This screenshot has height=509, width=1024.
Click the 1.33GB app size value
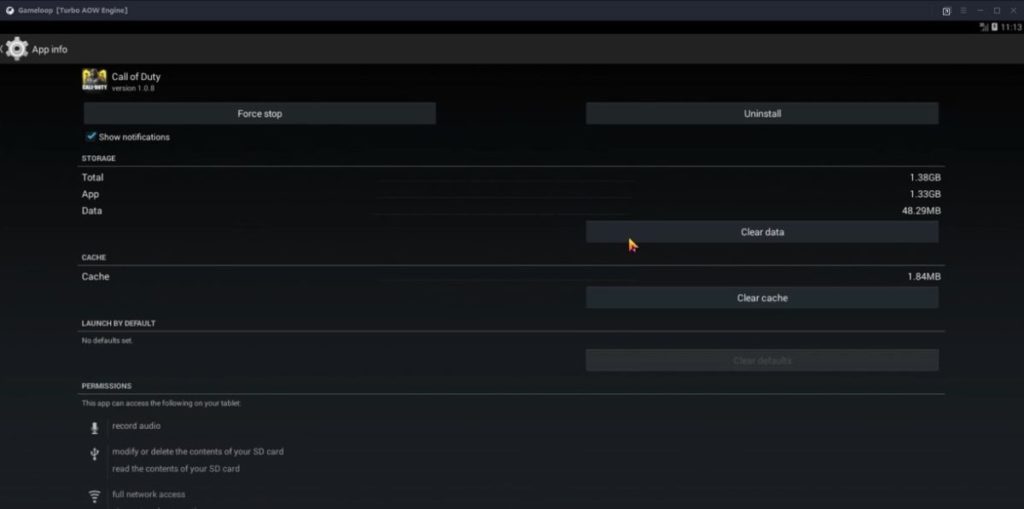925,195
